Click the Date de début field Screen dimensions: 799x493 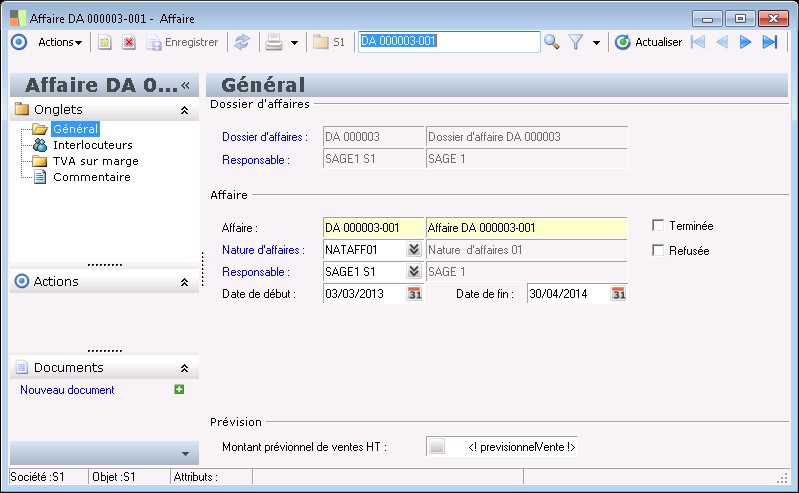pyautogui.click(x=364, y=294)
